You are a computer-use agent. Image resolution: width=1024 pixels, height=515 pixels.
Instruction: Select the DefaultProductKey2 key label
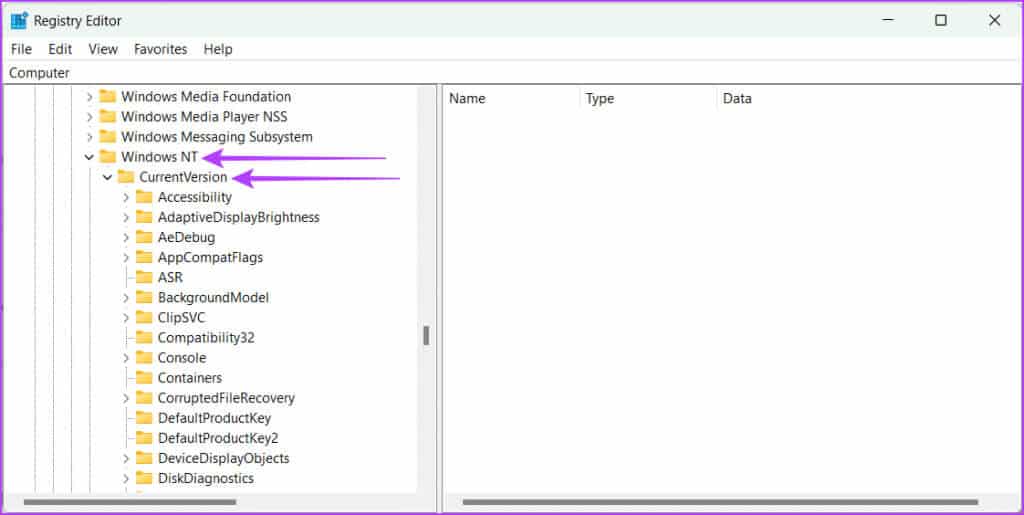coord(218,438)
